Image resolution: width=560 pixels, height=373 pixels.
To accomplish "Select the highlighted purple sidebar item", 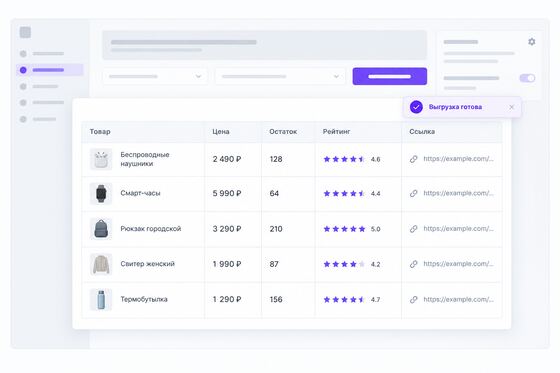I will point(50,70).
